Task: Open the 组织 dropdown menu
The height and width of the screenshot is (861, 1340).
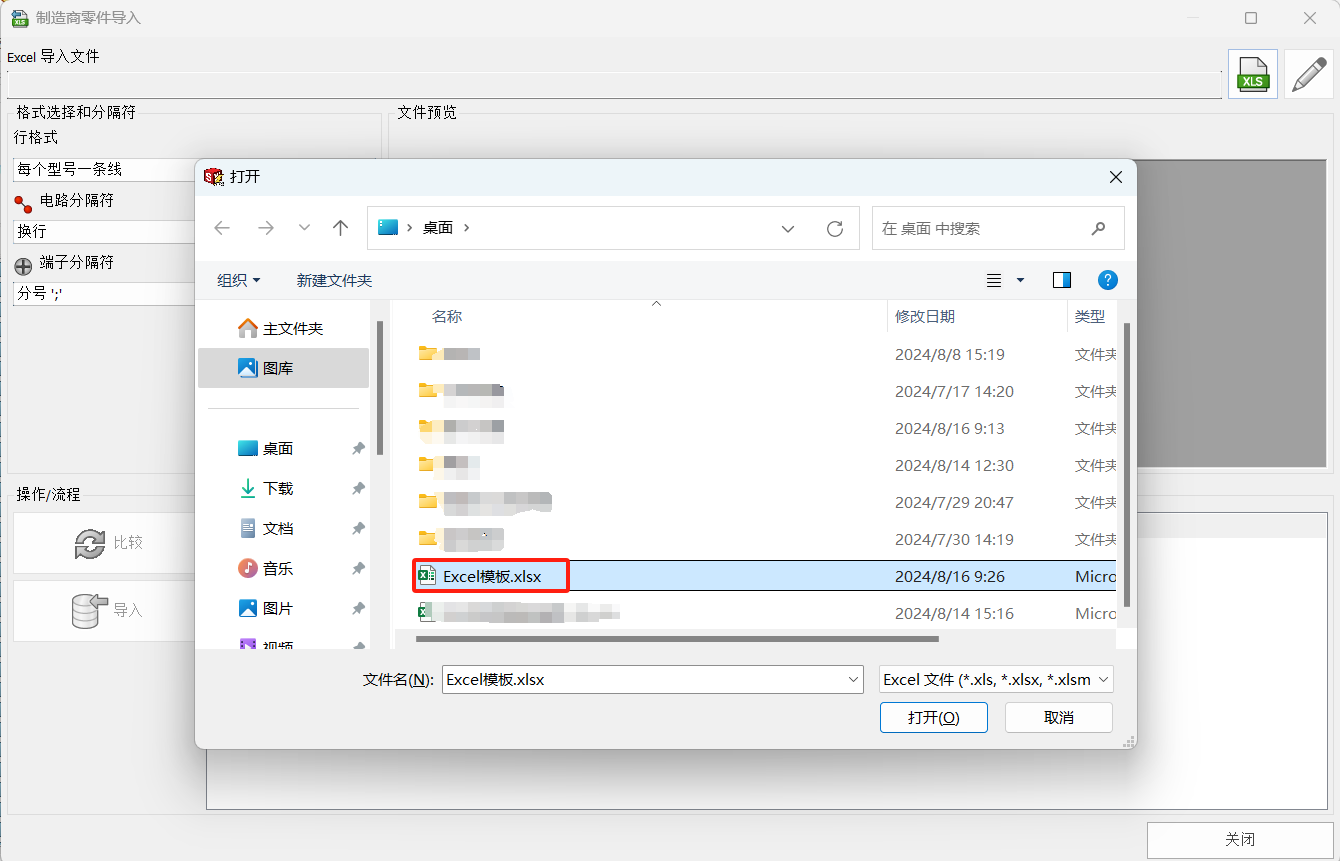Action: [x=239, y=280]
